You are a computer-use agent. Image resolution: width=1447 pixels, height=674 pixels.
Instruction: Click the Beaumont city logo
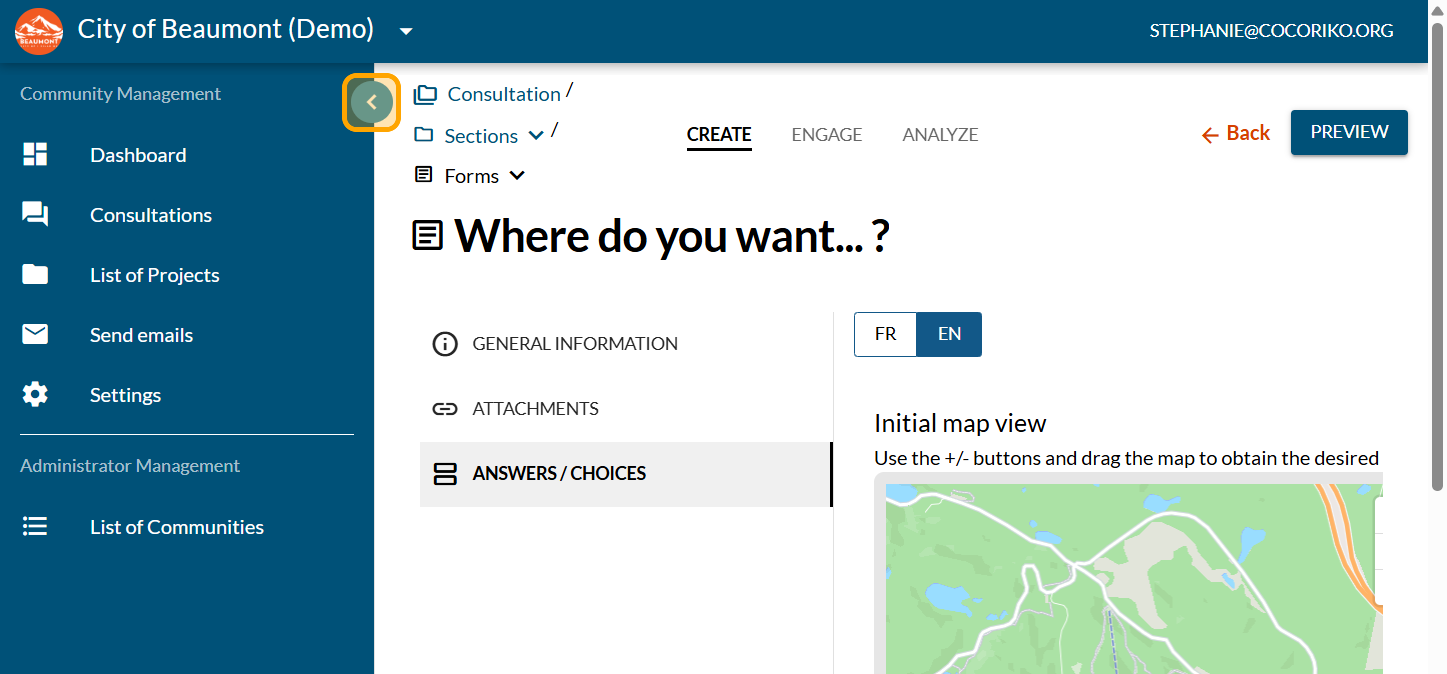coord(39,31)
